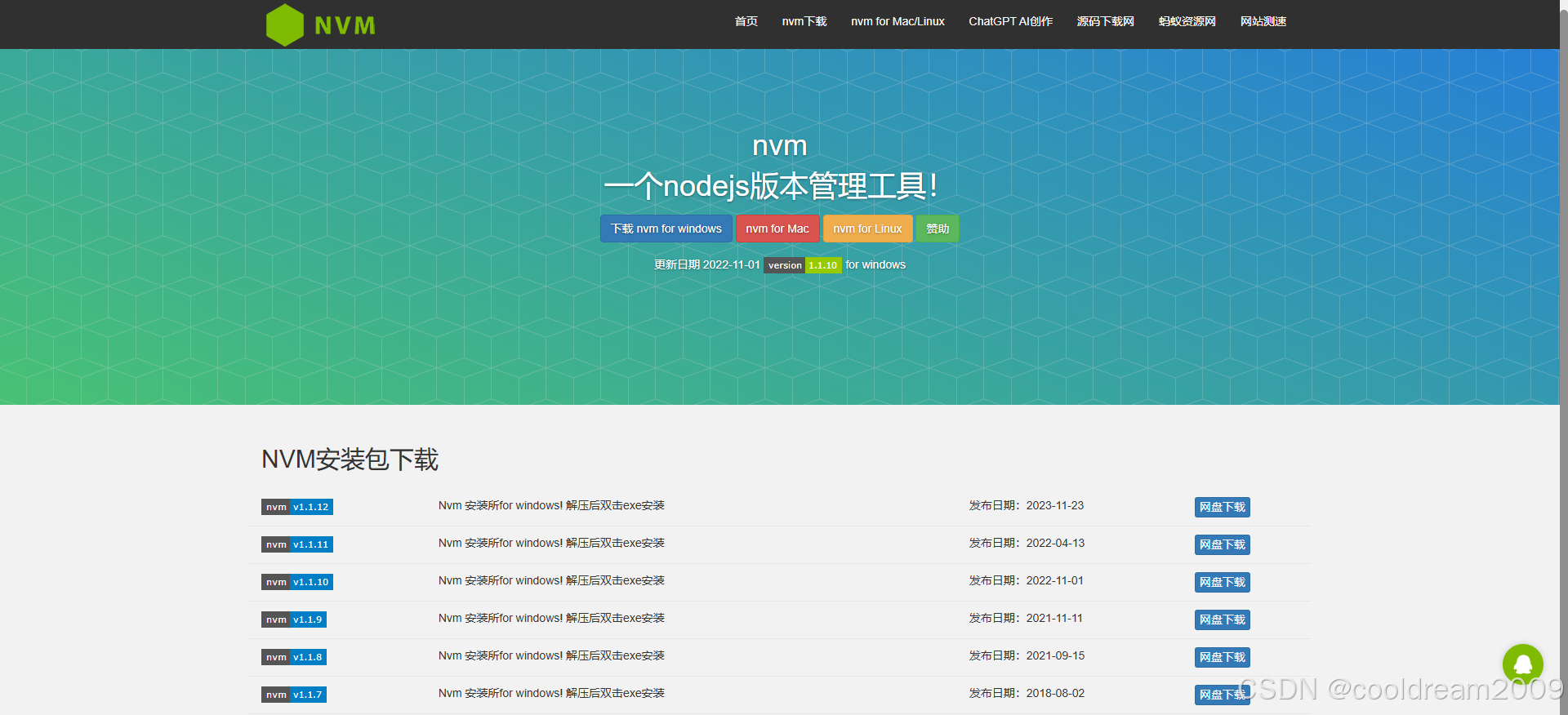The width and height of the screenshot is (1568, 715).
Task: Click release date 2022-04-13 text
Action: (x=1027, y=543)
